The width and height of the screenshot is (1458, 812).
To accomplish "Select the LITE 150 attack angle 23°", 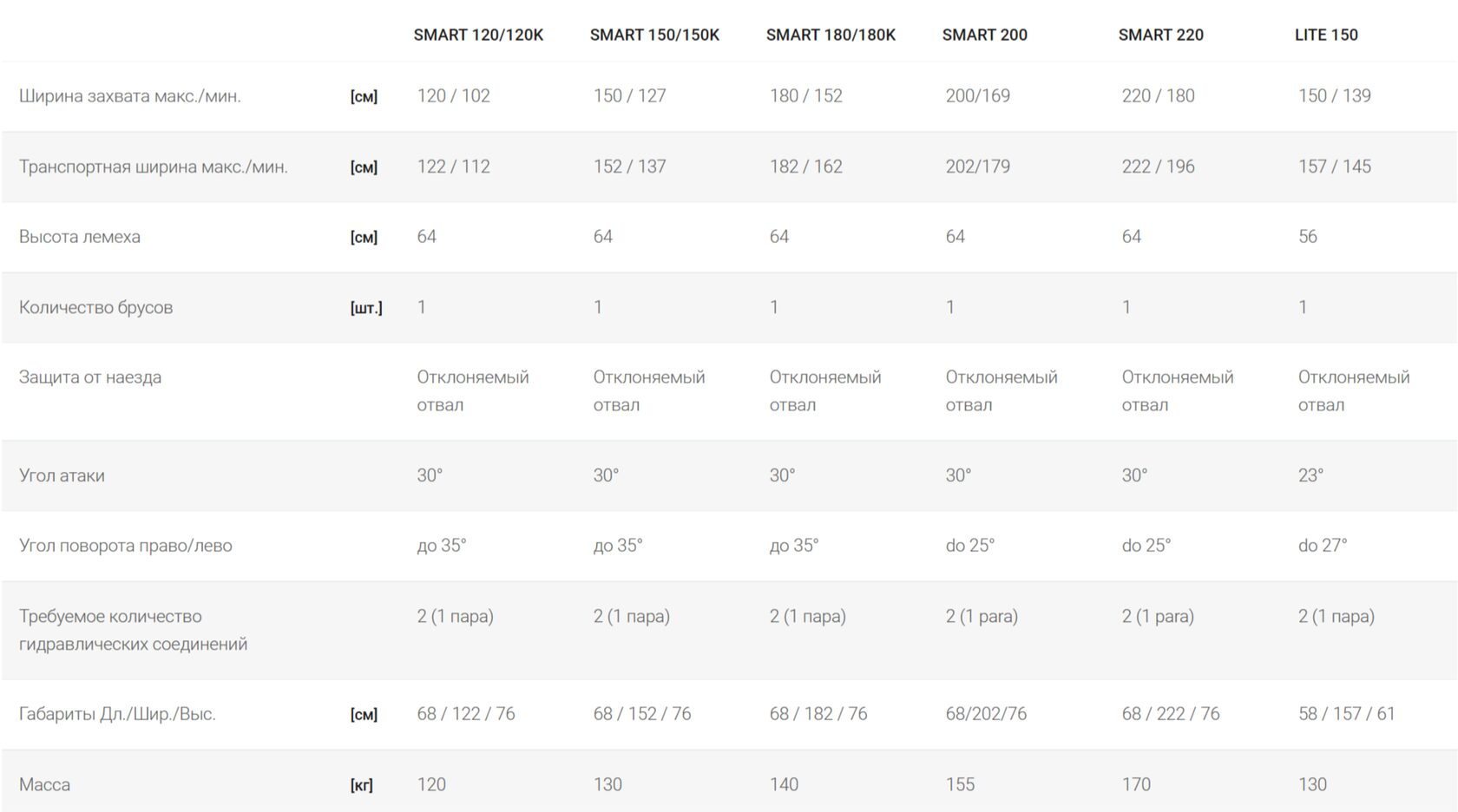I will (1310, 475).
